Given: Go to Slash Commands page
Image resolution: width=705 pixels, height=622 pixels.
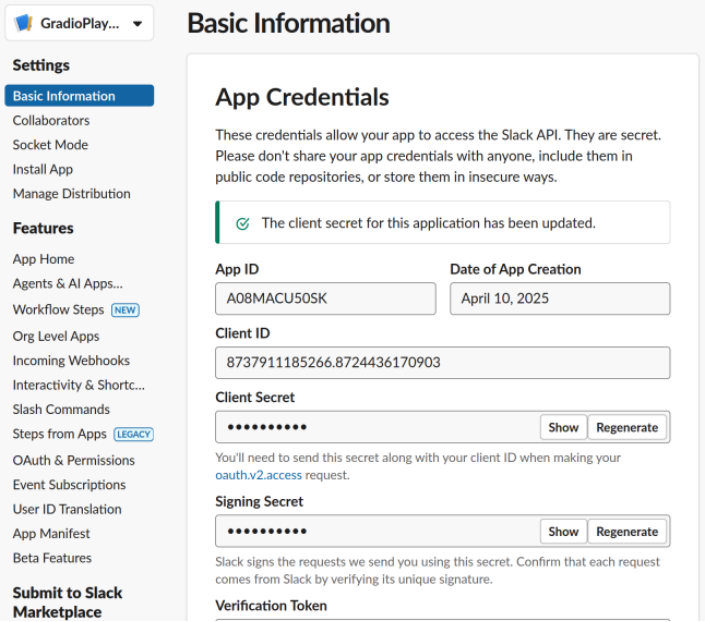Looking at the screenshot, I should [x=61, y=409].
